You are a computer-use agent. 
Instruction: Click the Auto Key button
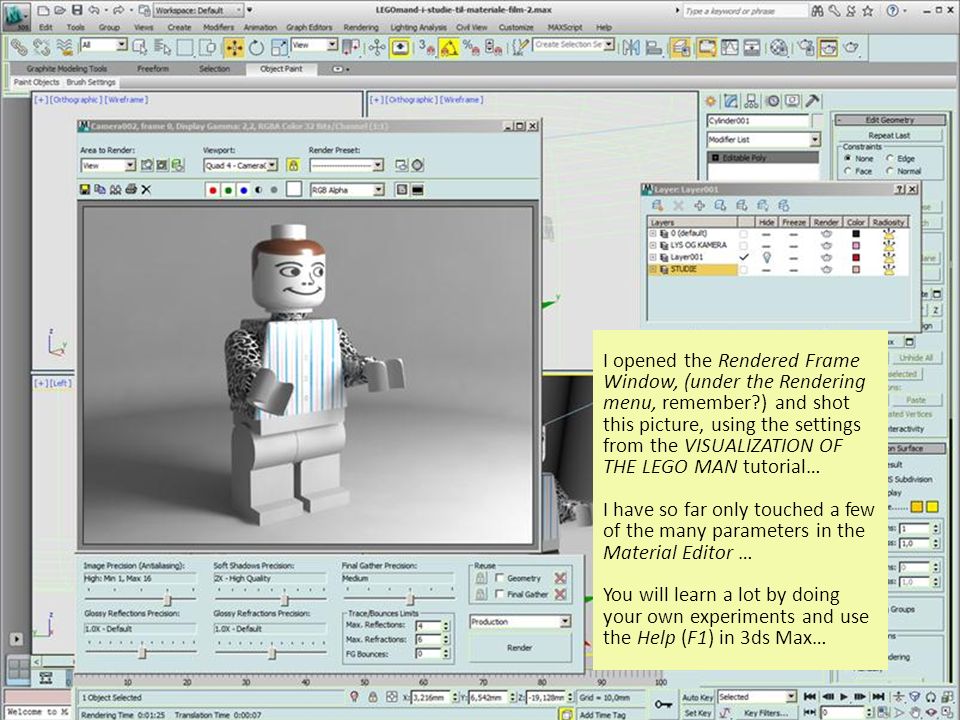pyautogui.click(x=697, y=697)
